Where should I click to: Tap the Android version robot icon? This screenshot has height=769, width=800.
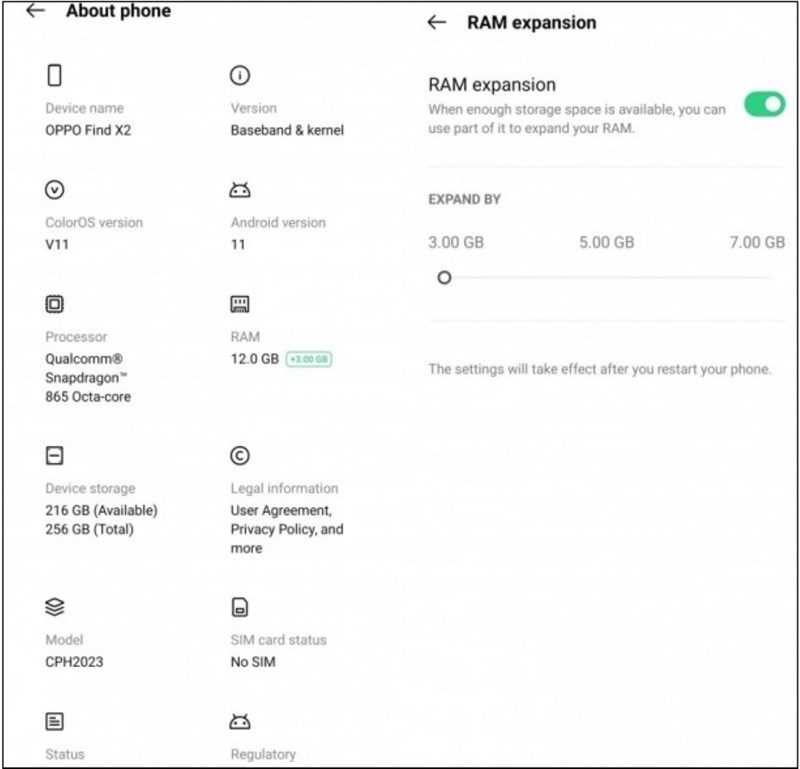(240, 190)
